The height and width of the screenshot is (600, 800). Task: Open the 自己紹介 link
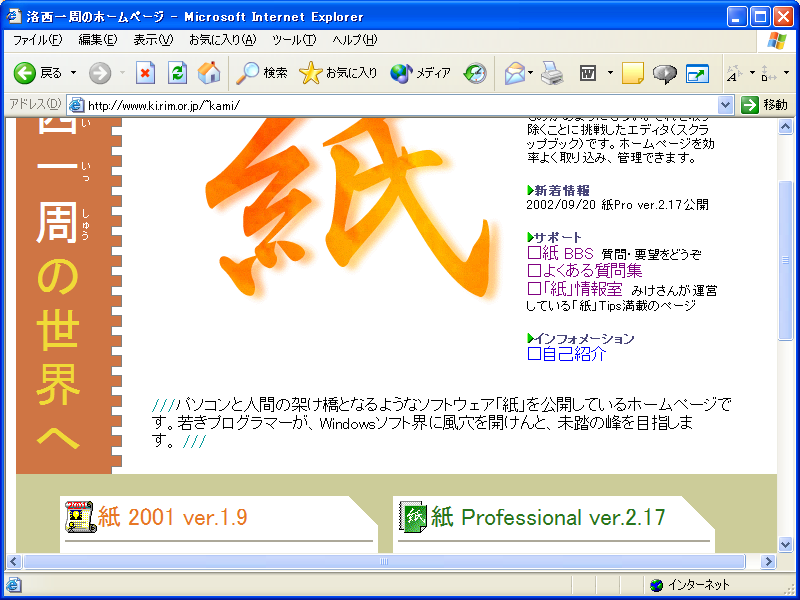(566, 353)
